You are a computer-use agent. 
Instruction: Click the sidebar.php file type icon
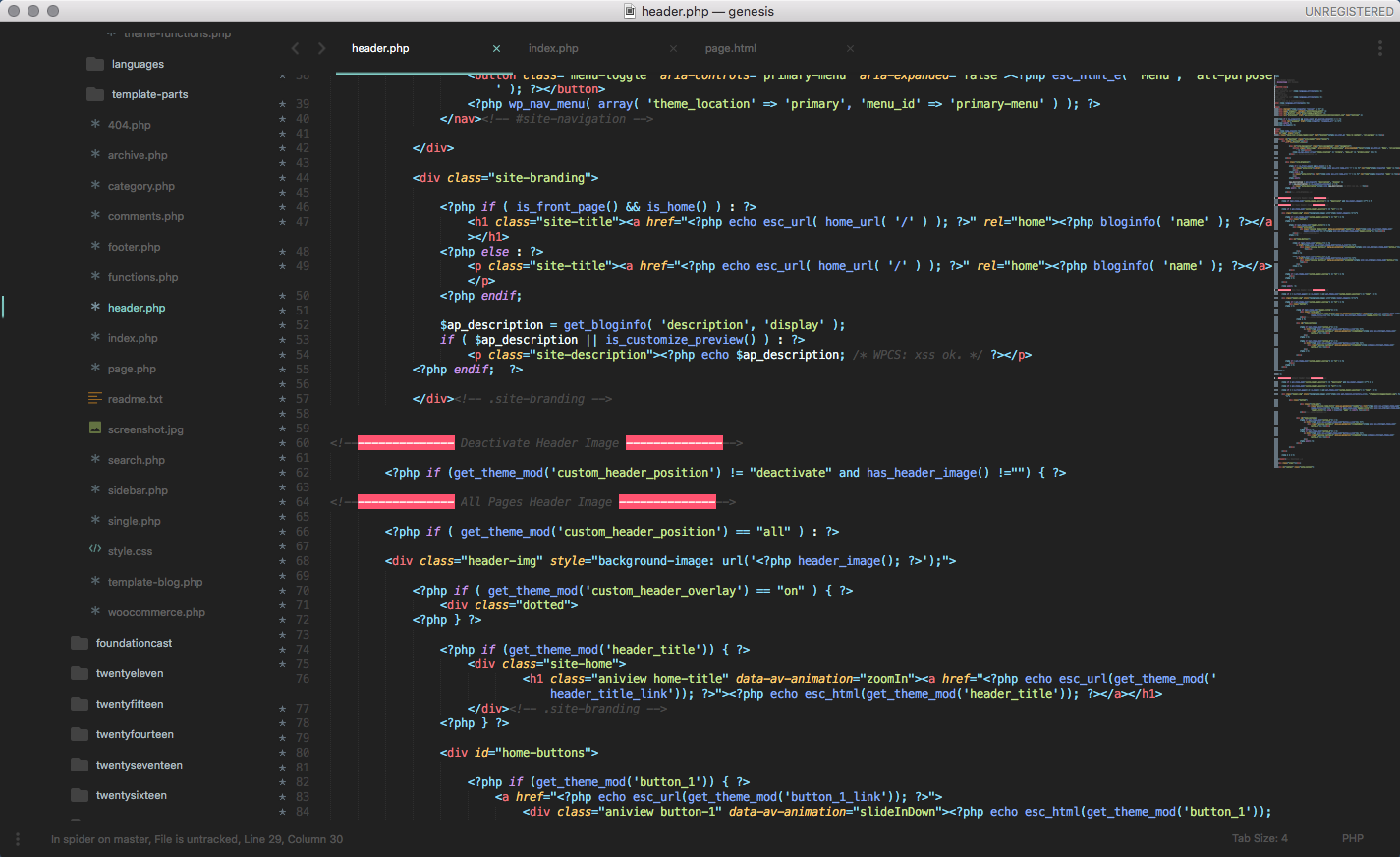[x=95, y=490]
